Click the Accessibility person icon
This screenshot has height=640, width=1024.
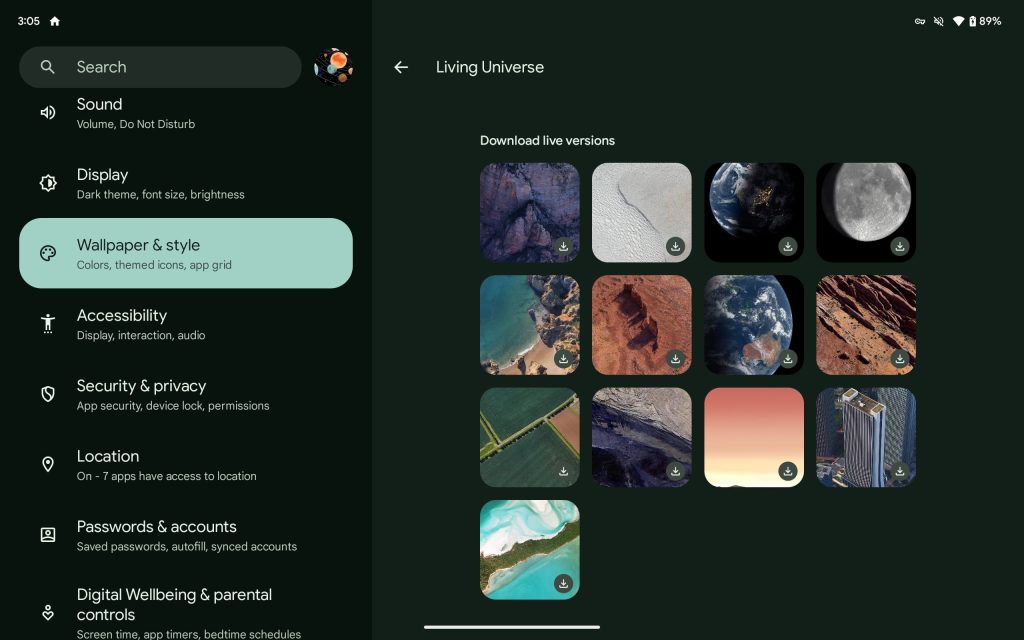coord(48,323)
